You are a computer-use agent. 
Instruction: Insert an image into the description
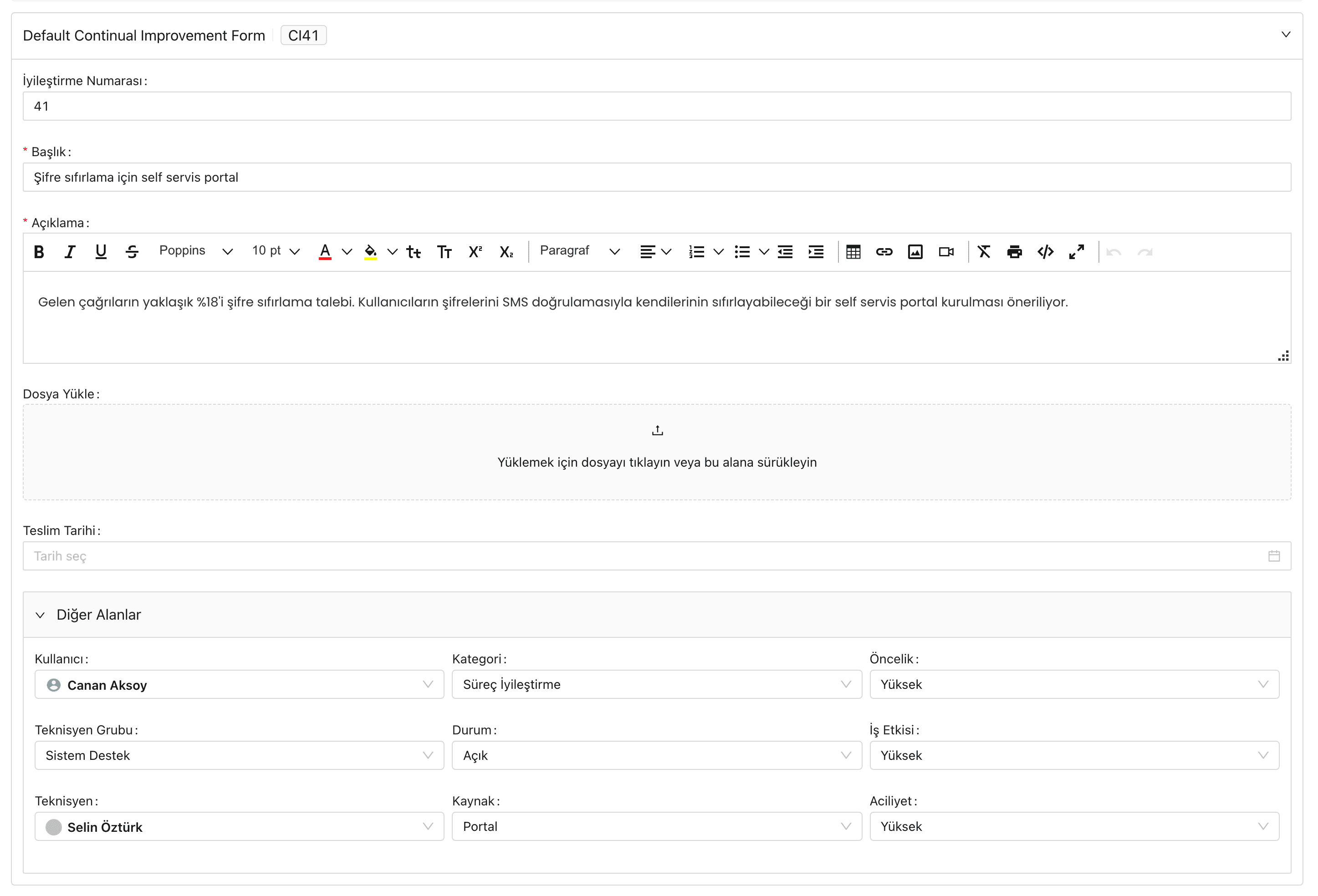[x=915, y=252]
